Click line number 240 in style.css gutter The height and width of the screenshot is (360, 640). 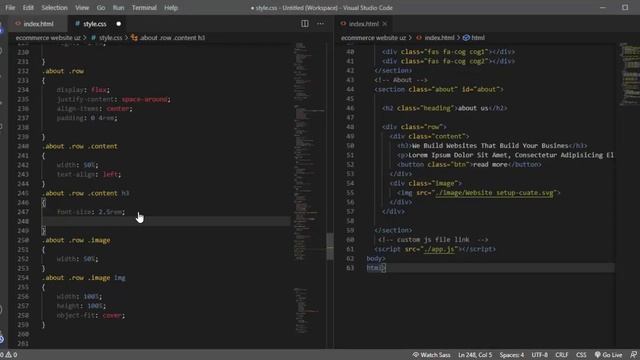point(23,146)
